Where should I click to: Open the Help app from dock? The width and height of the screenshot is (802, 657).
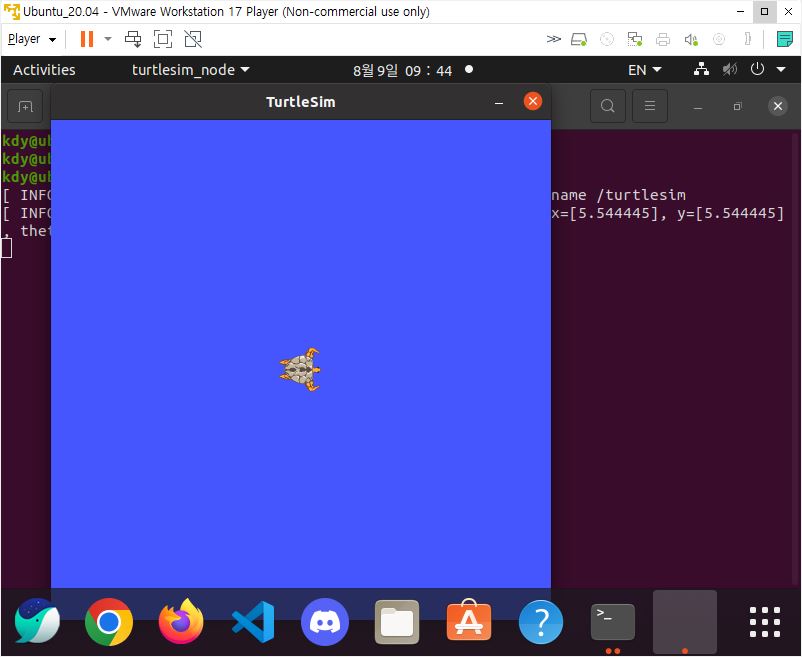541,622
